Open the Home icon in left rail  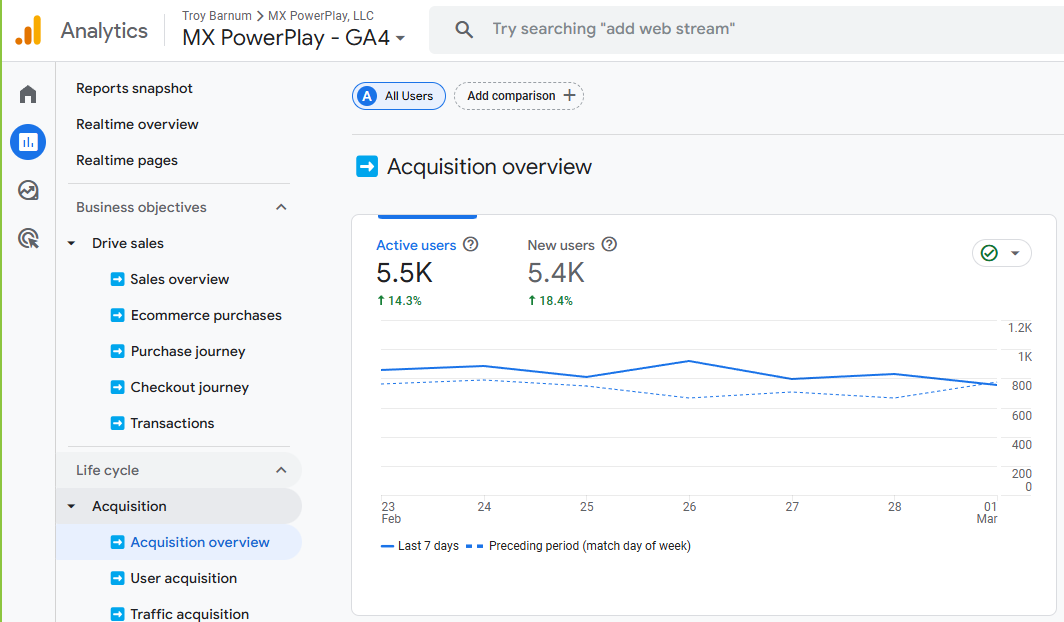28,94
